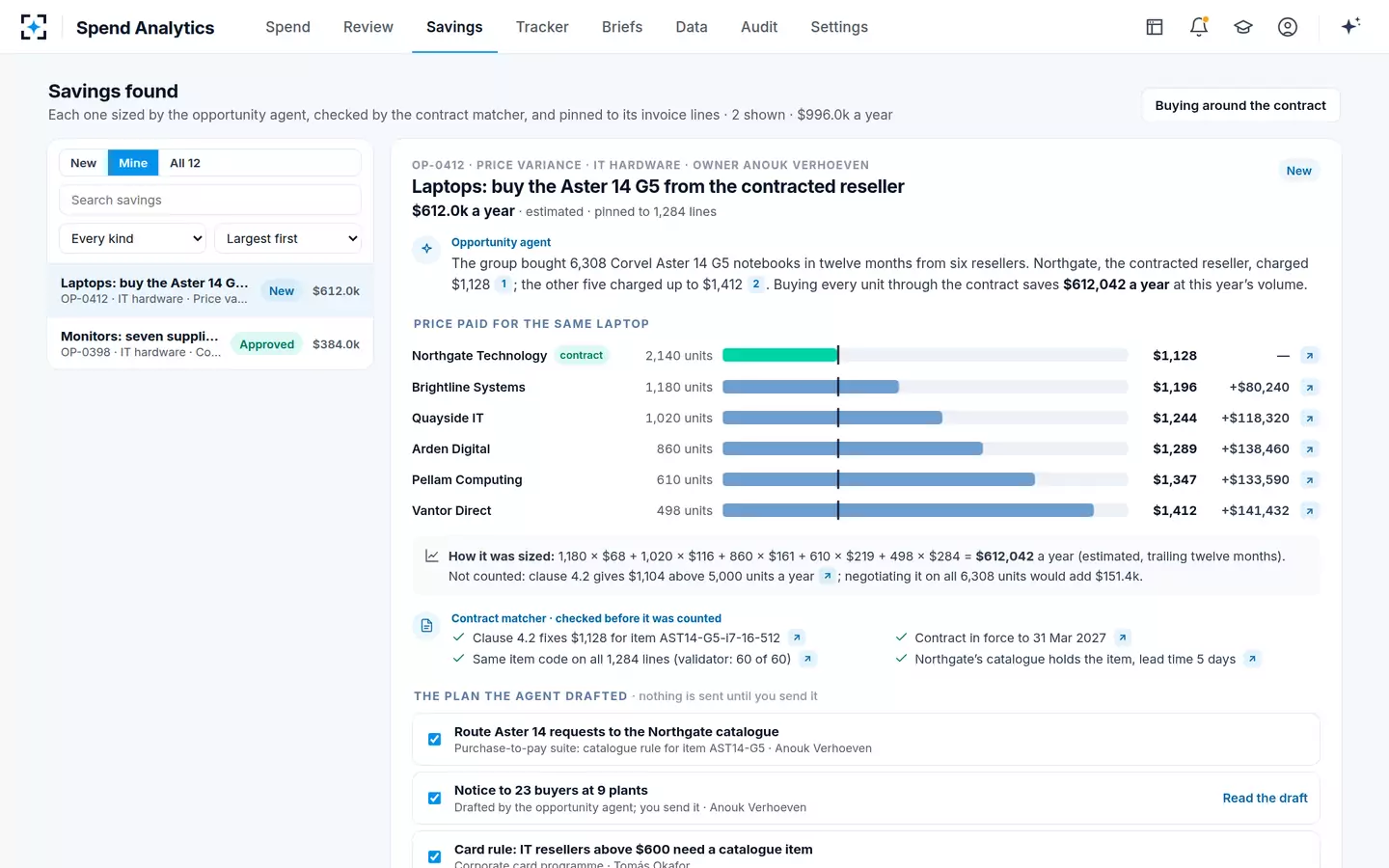Go to the Spend tab
The image size is (1389, 868).
288,27
